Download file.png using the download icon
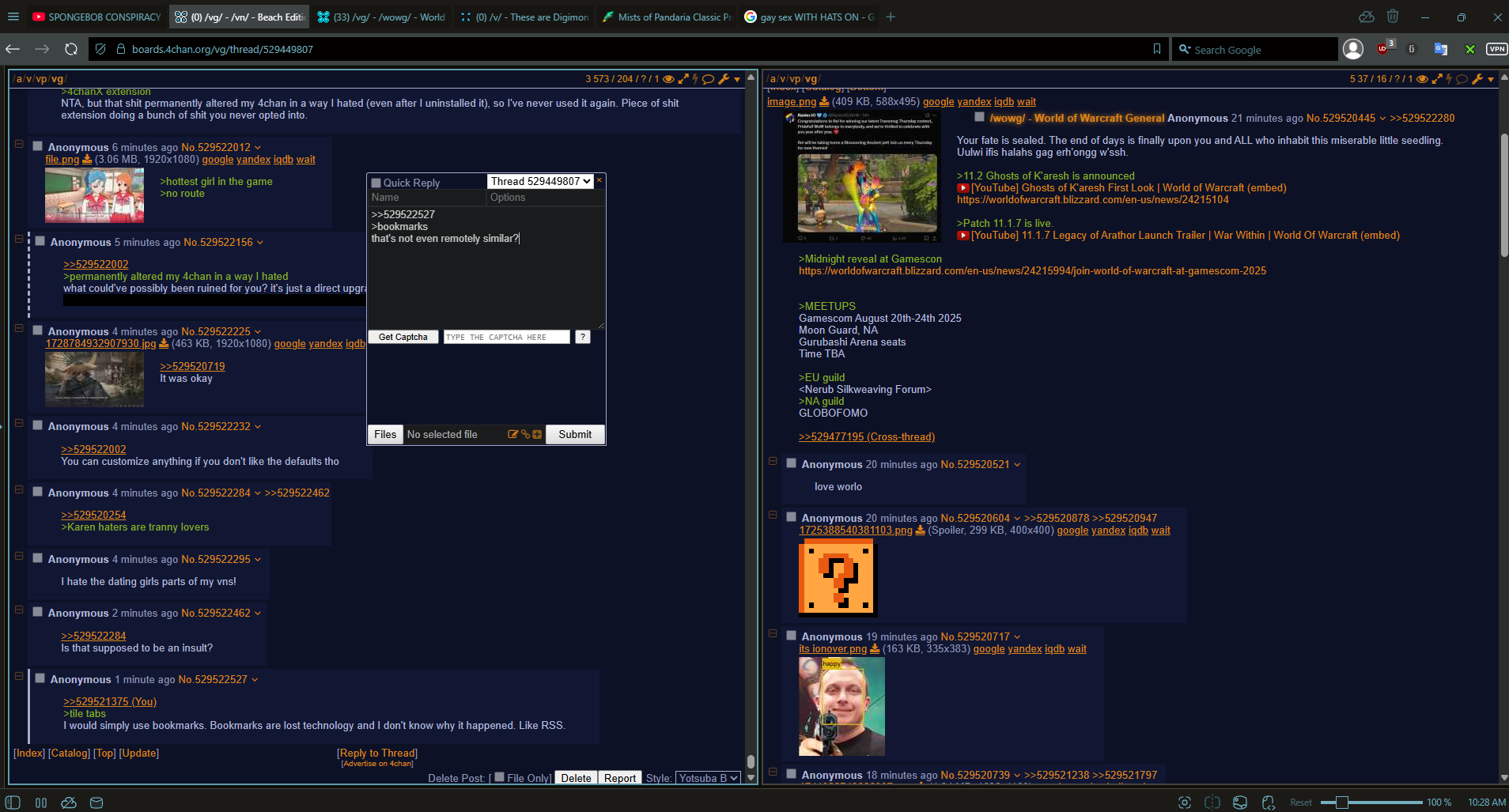 click(x=87, y=159)
